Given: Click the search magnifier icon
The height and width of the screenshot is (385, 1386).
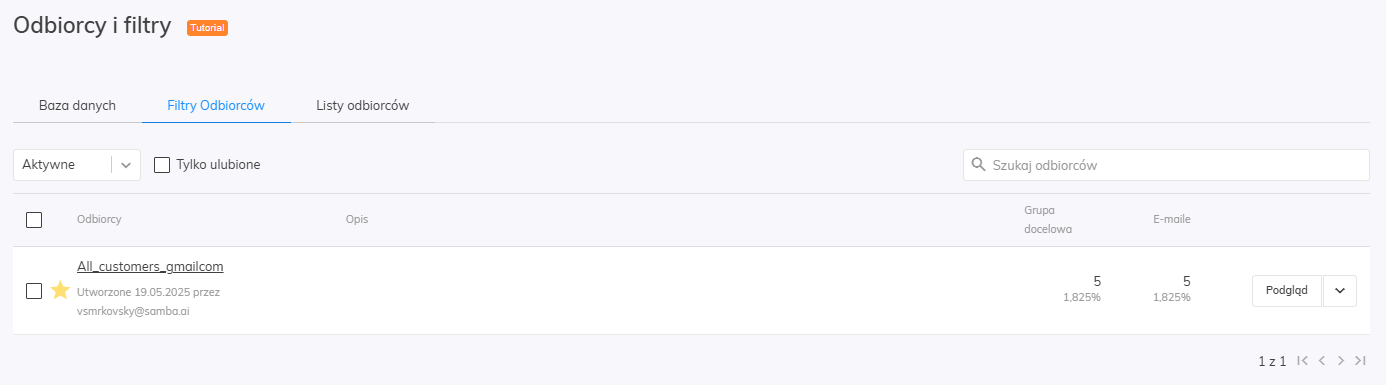Looking at the screenshot, I should tap(979, 165).
